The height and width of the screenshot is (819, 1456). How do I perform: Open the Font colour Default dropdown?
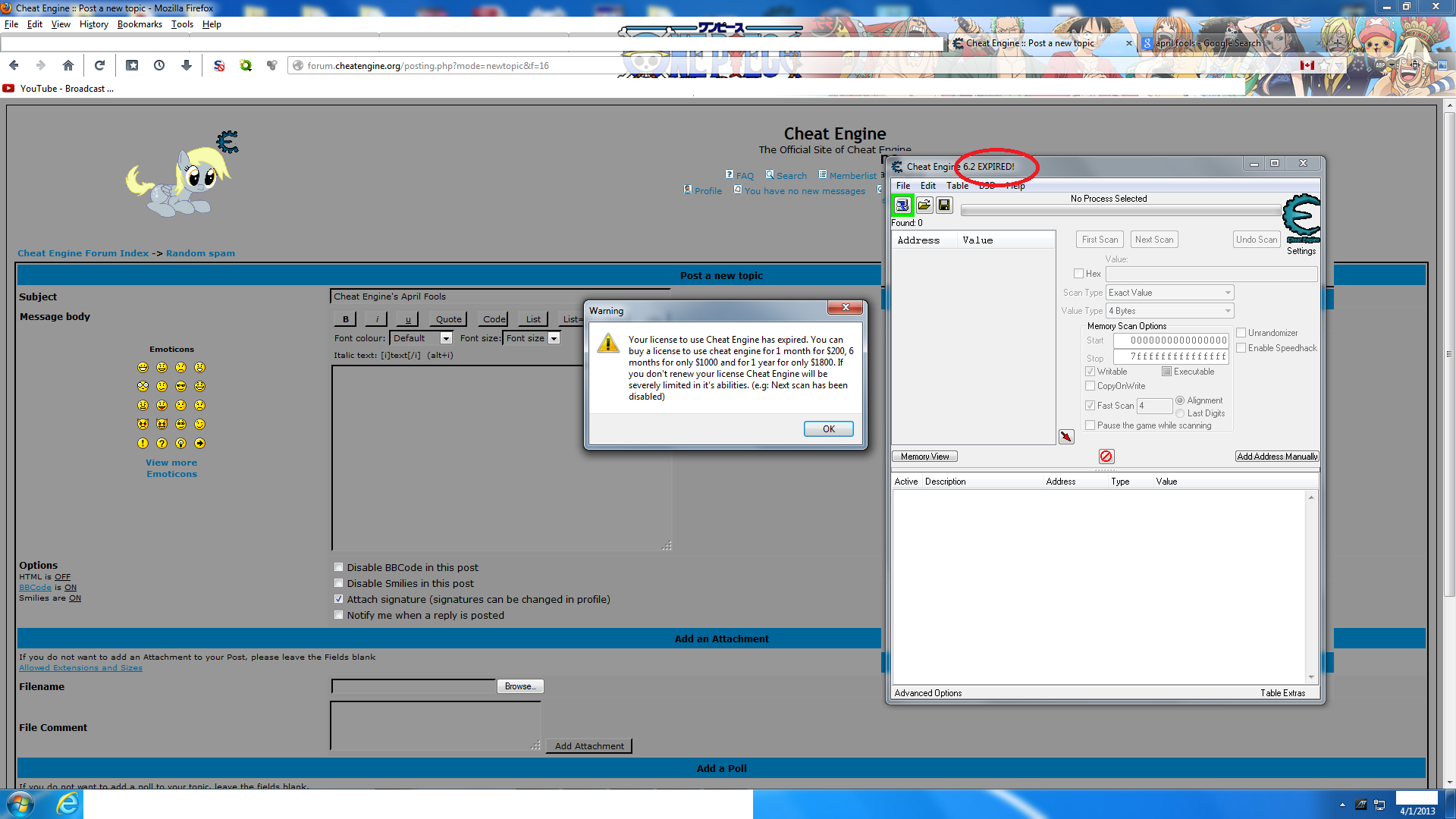coord(422,338)
